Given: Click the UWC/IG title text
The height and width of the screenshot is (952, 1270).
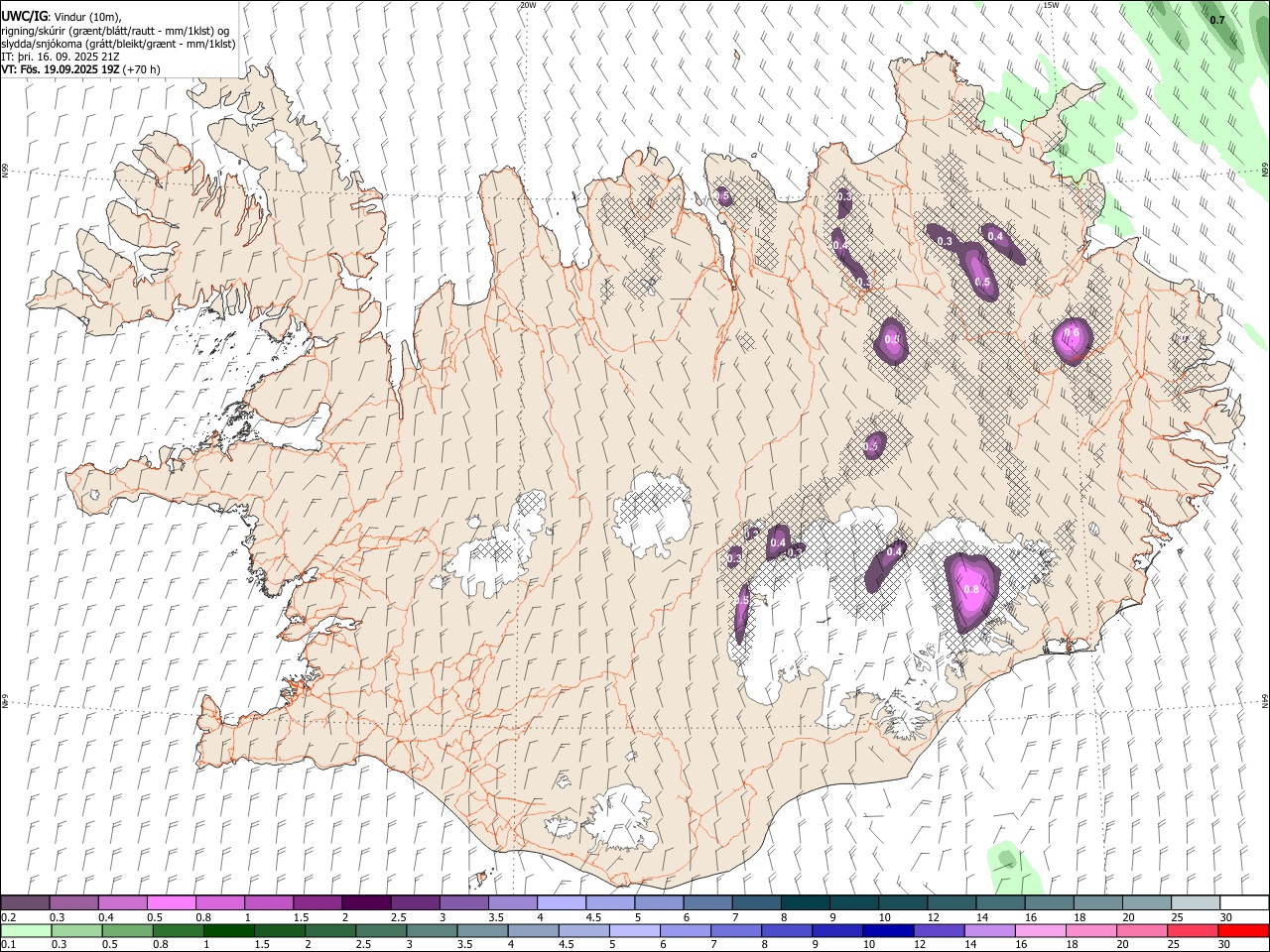Looking at the screenshot, I should [x=24, y=17].
